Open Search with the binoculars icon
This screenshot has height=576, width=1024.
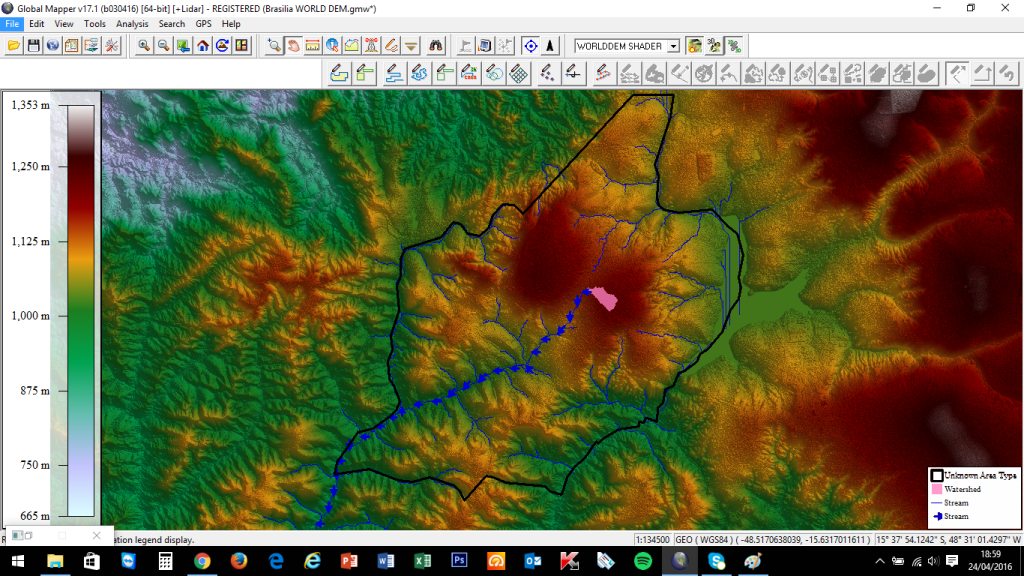[436, 45]
